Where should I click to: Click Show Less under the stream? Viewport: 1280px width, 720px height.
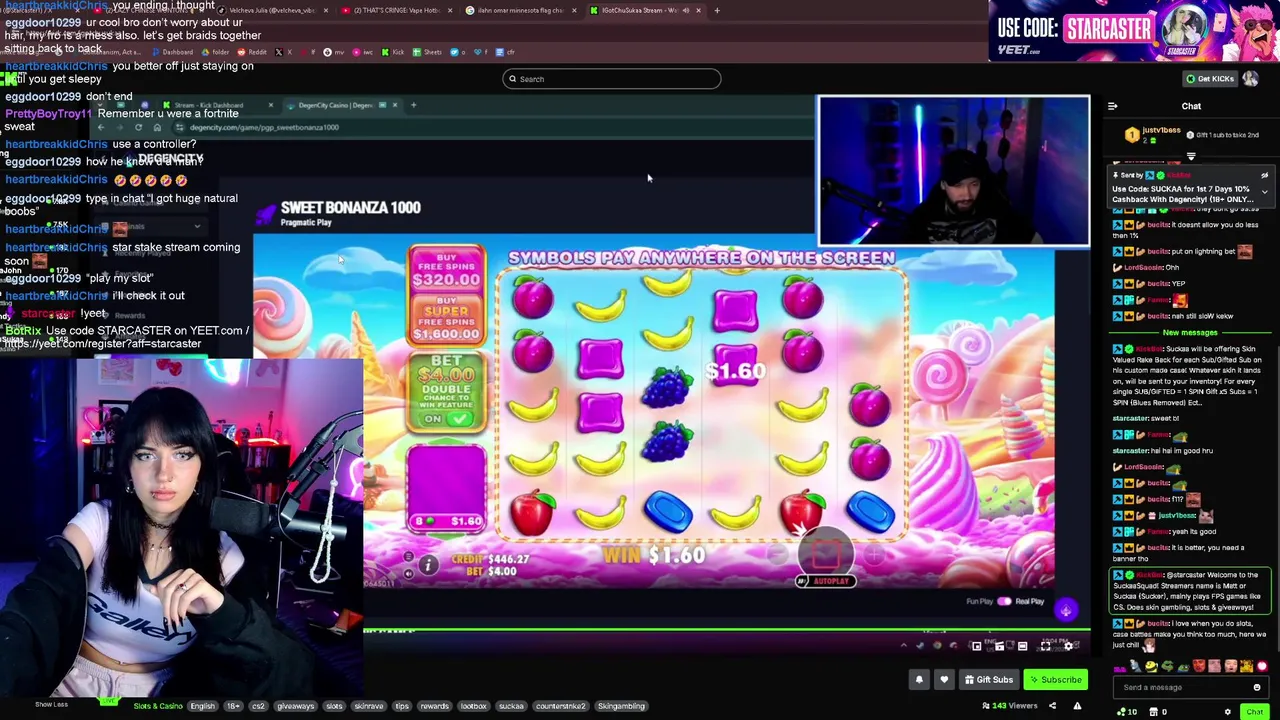click(x=51, y=705)
